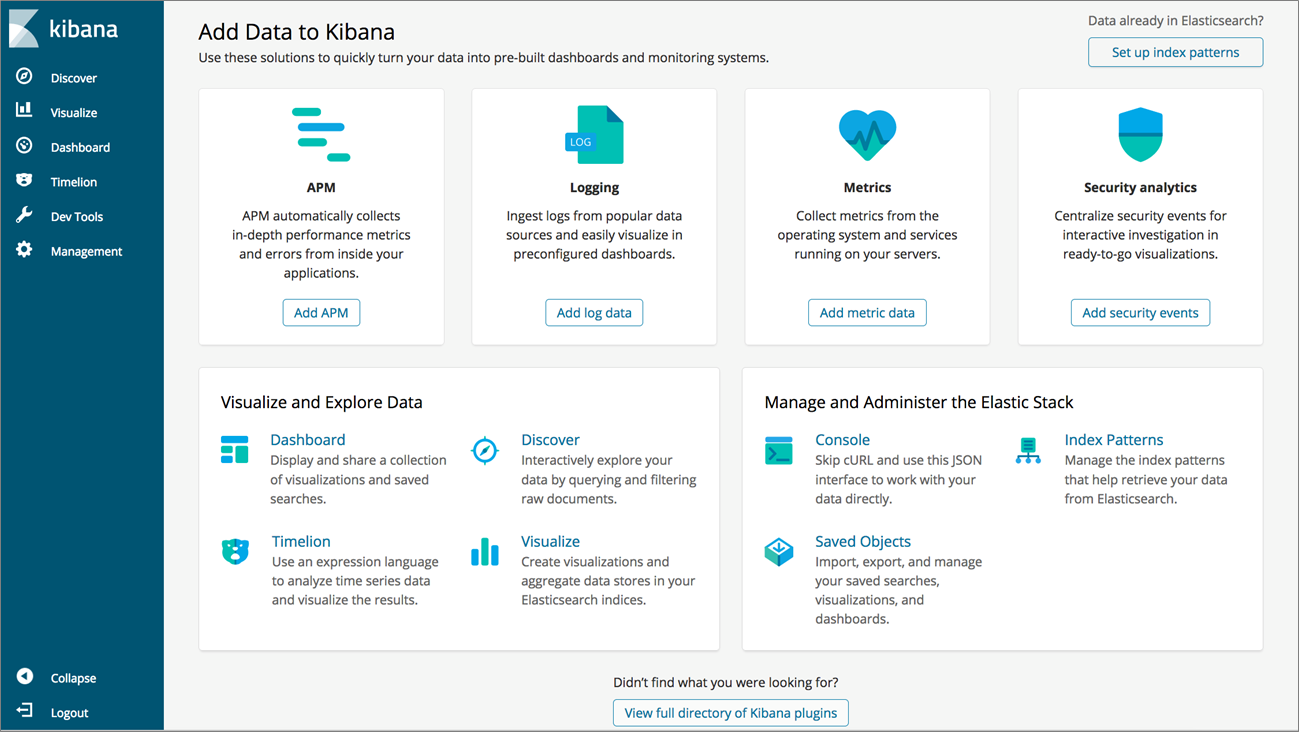The width and height of the screenshot is (1299, 732).
Task: Click the Visualize bar chart icon in sidebar
Action: [x=24, y=112]
